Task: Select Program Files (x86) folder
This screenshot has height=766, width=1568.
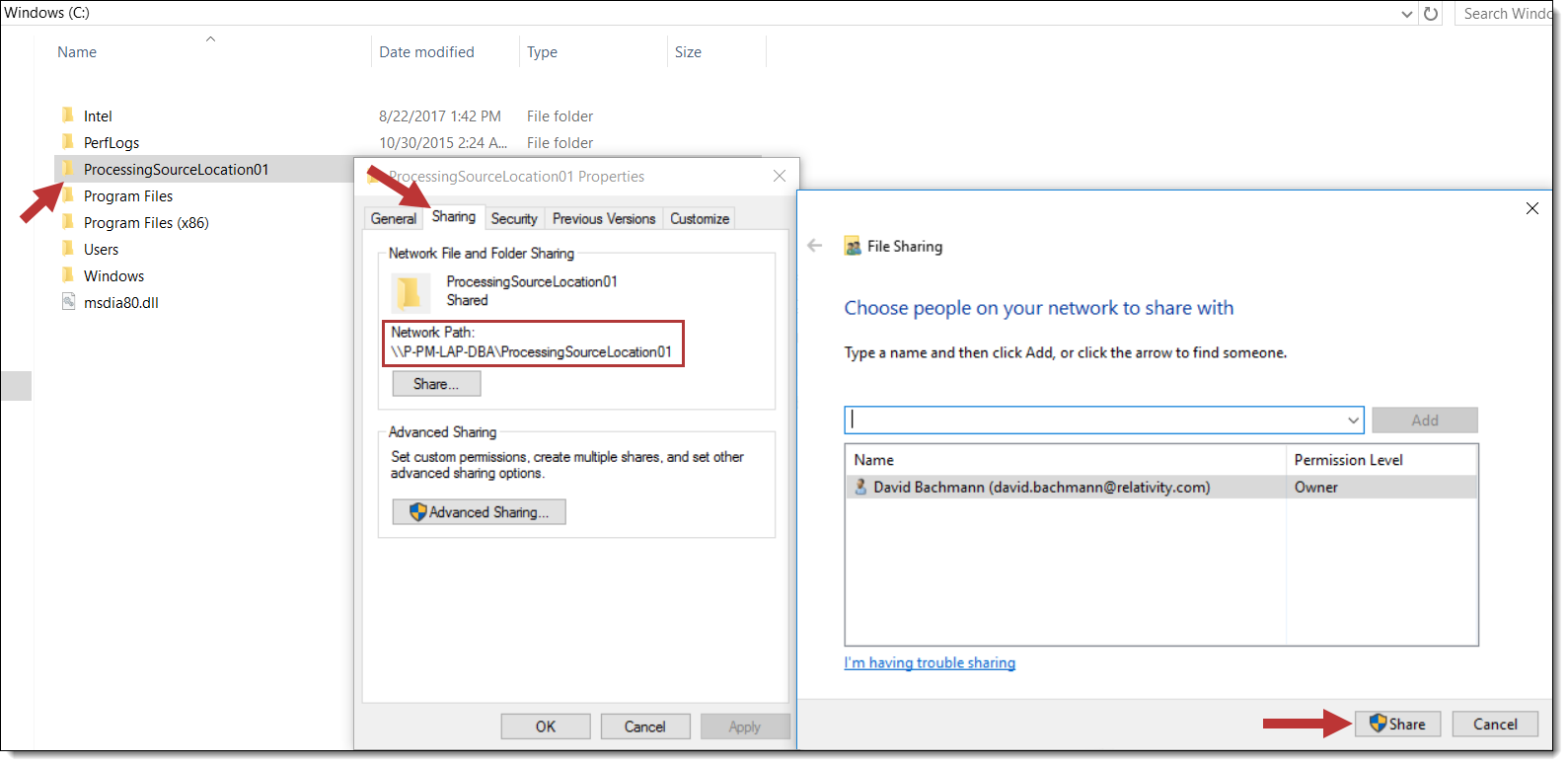Action: point(146,223)
